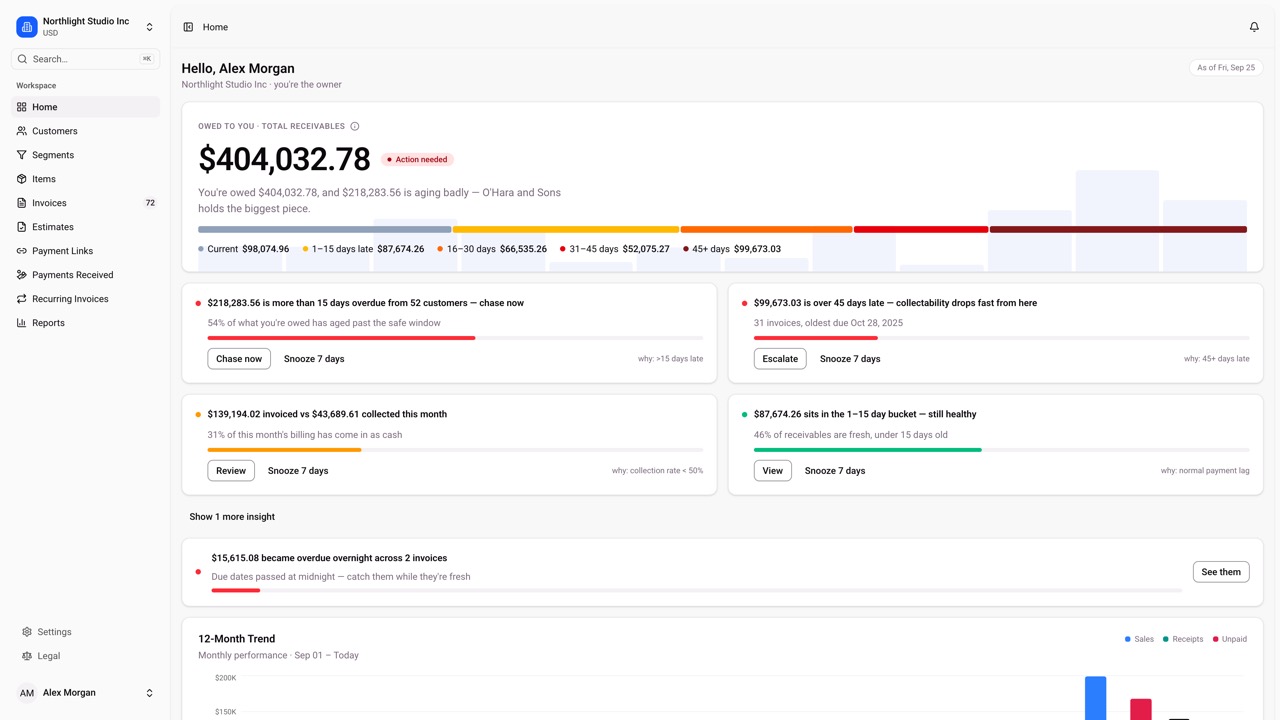1280x720 pixels.
Task: Click the Items box icon
Action: pyautogui.click(x=22, y=179)
